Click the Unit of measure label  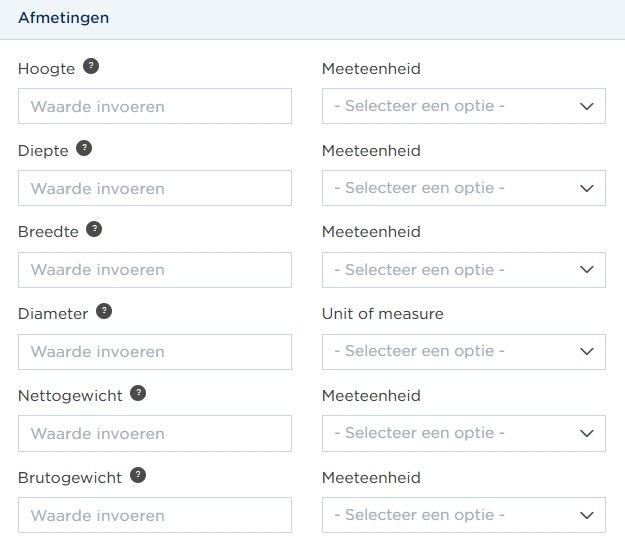[x=383, y=314]
